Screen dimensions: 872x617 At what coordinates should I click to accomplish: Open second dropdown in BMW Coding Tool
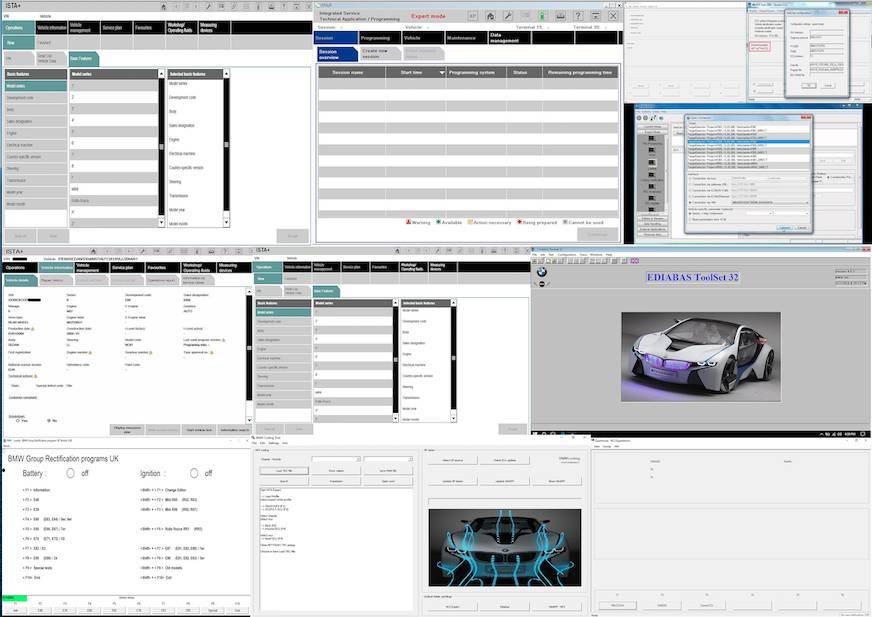pos(388,459)
